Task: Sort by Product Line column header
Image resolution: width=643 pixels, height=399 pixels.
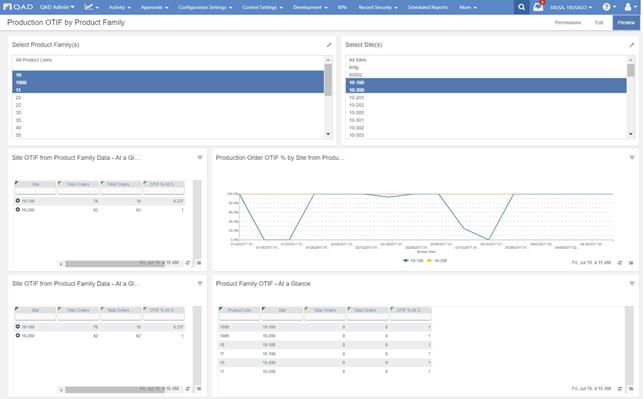Action: pyautogui.click(x=239, y=310)
